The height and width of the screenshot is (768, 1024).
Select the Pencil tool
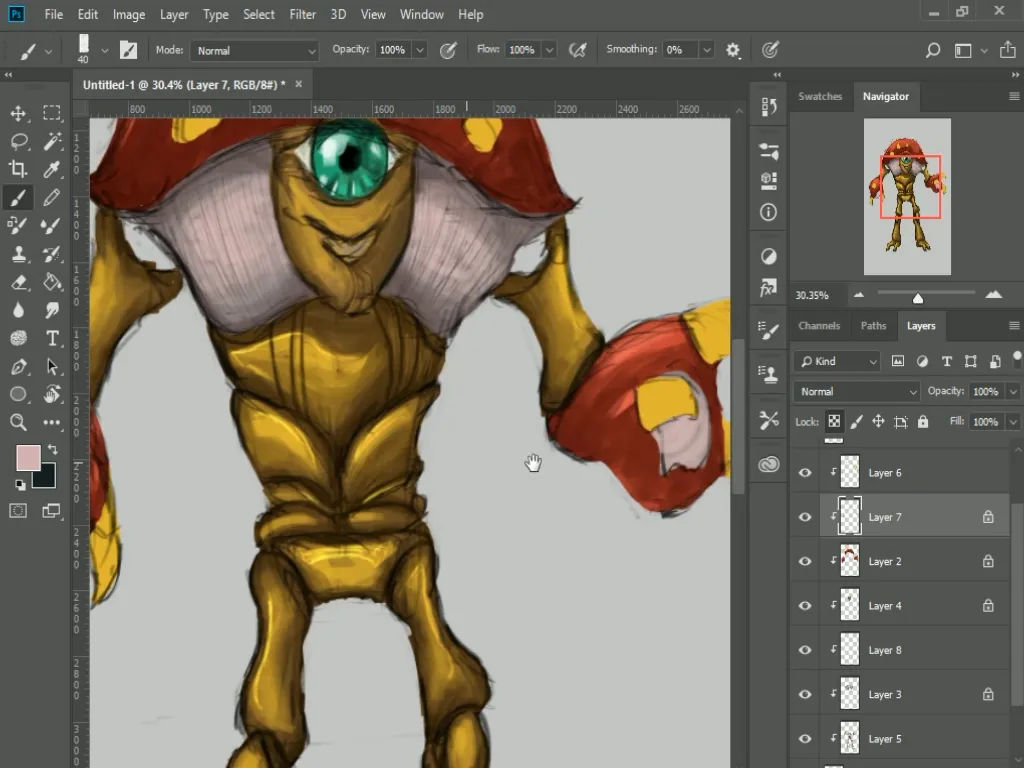tap(52, 197)
